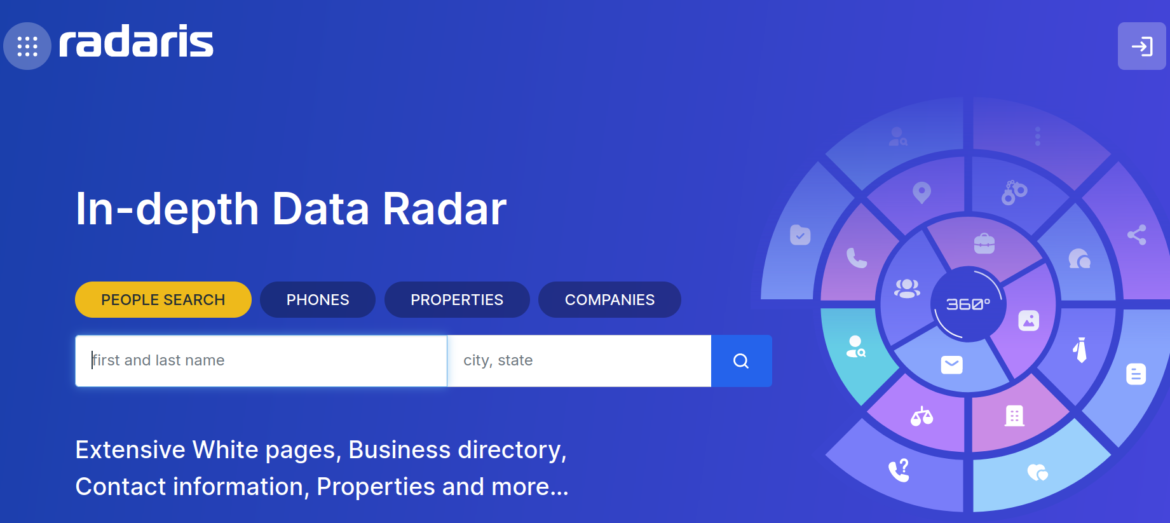The image size is (1170, 523).
Task: Select the envelope radar segment
Action: click(x=951, y=365)
